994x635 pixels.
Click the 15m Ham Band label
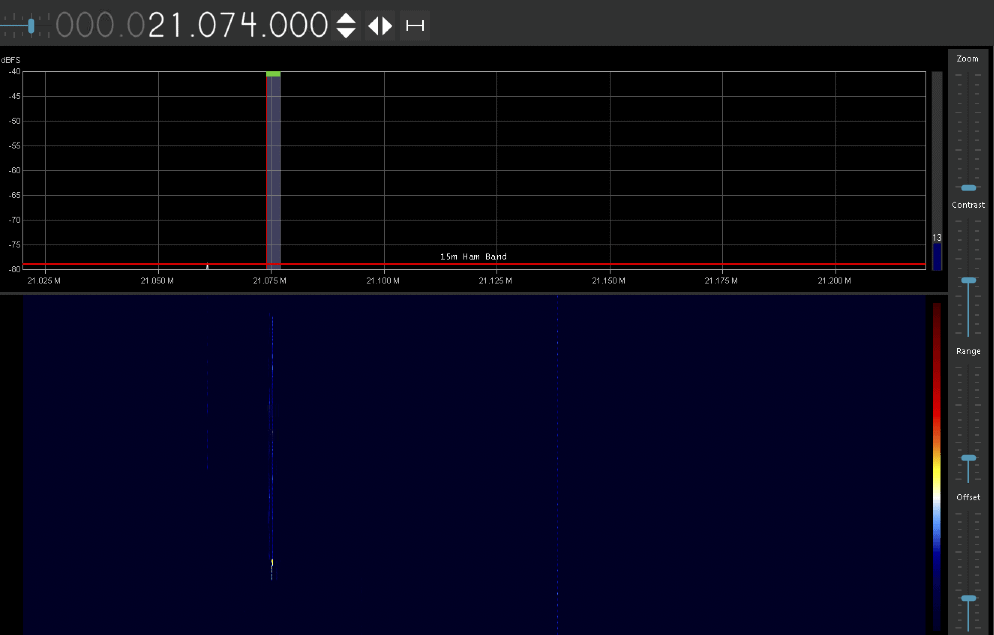[x=474, y=257]
